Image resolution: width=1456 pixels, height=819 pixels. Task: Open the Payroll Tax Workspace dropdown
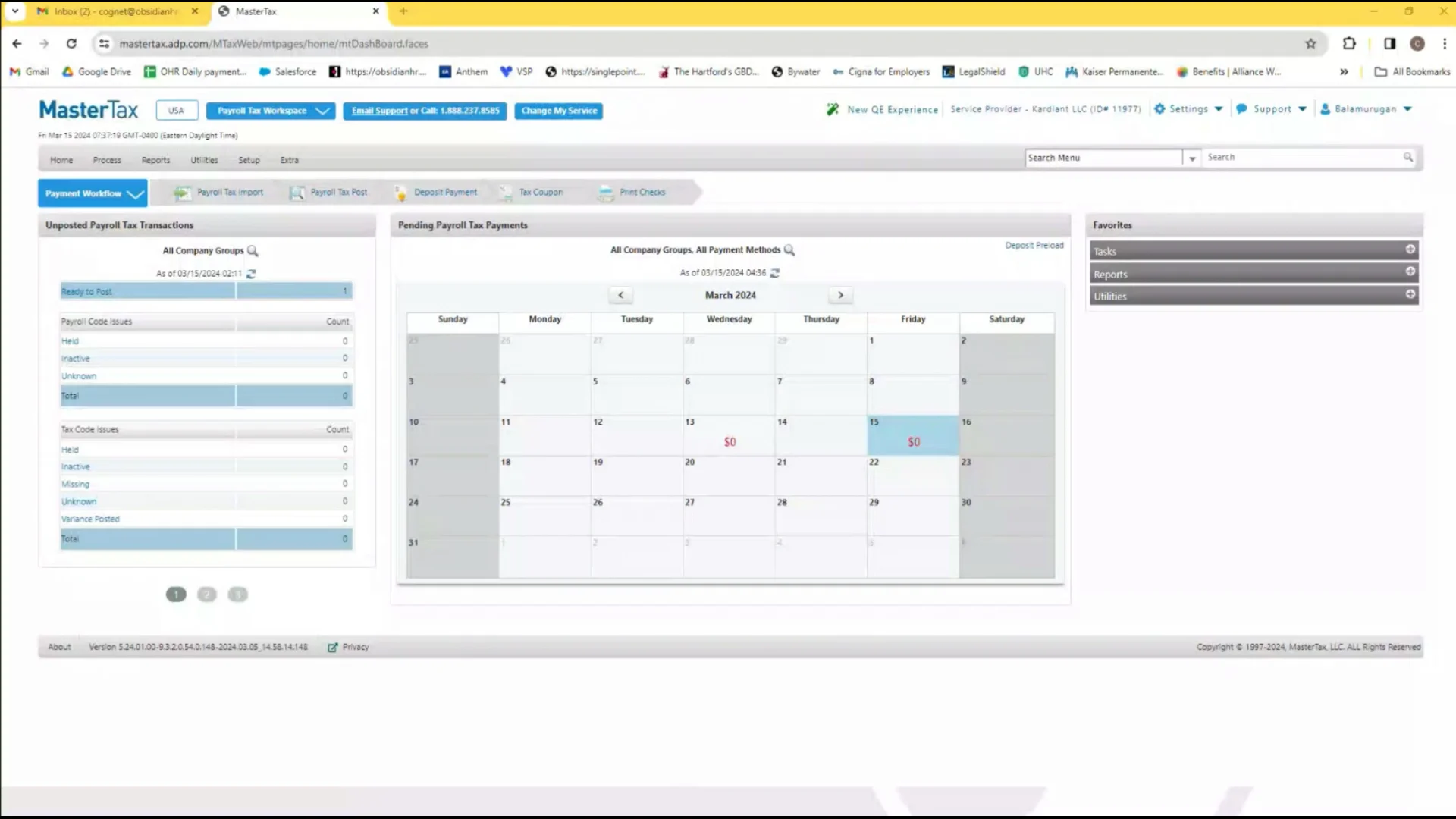271,111
